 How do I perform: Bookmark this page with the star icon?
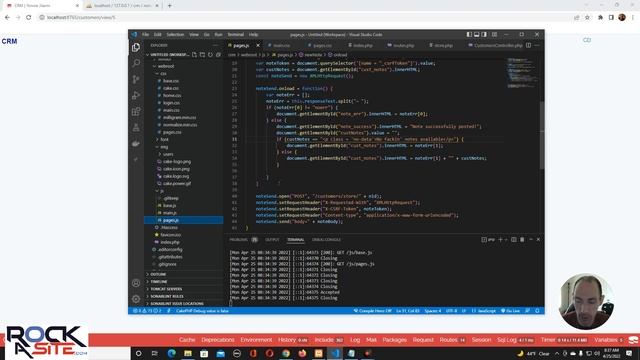pos(587,18)
